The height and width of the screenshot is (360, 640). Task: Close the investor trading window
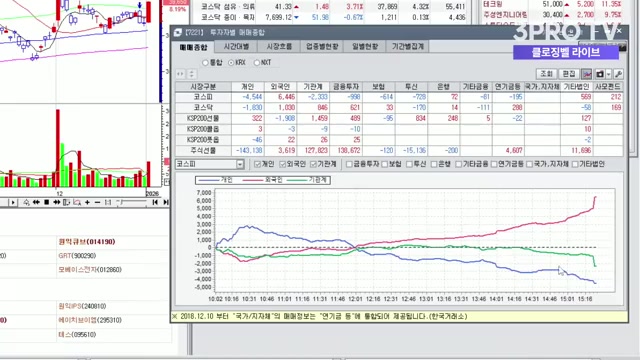(619, 31)
